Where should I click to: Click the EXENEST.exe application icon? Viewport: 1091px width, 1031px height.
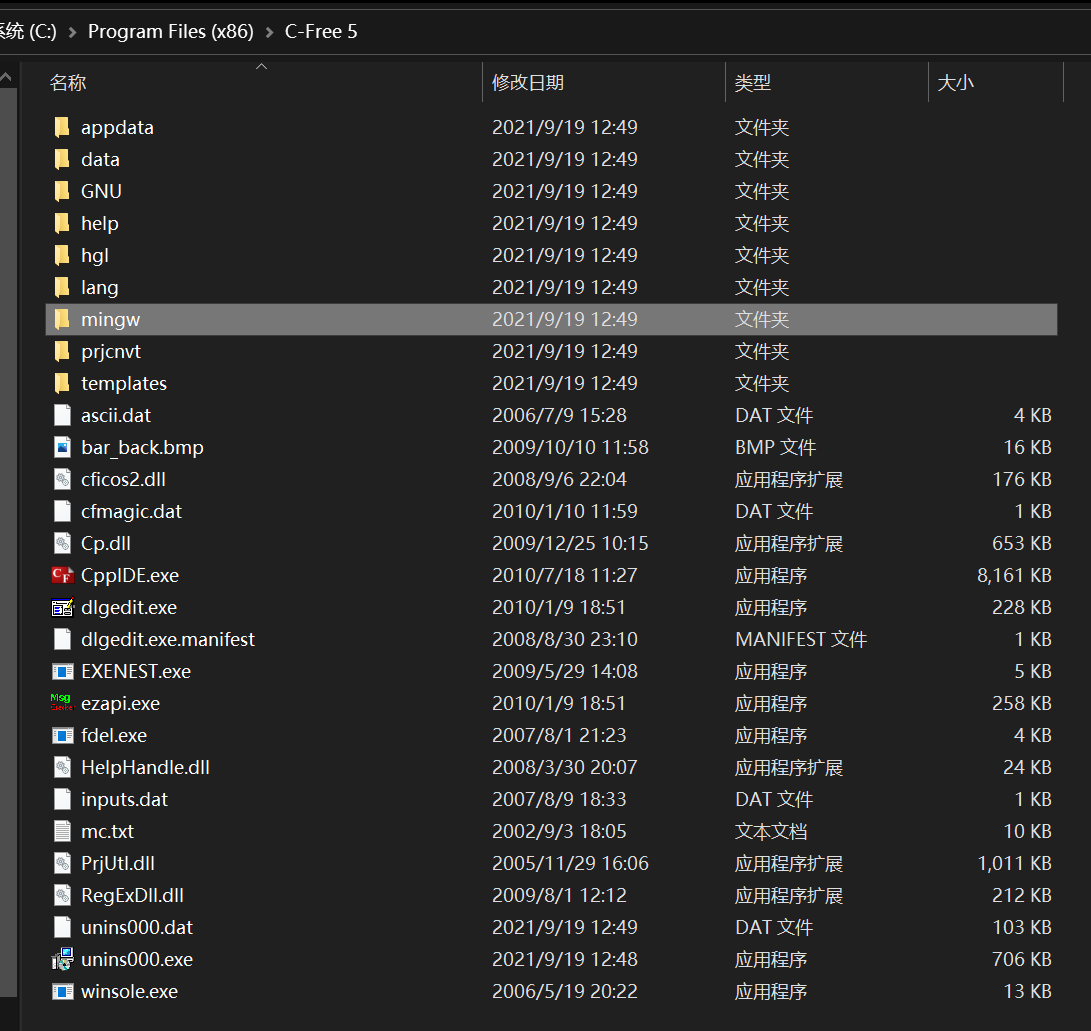[x=63, y=671]
